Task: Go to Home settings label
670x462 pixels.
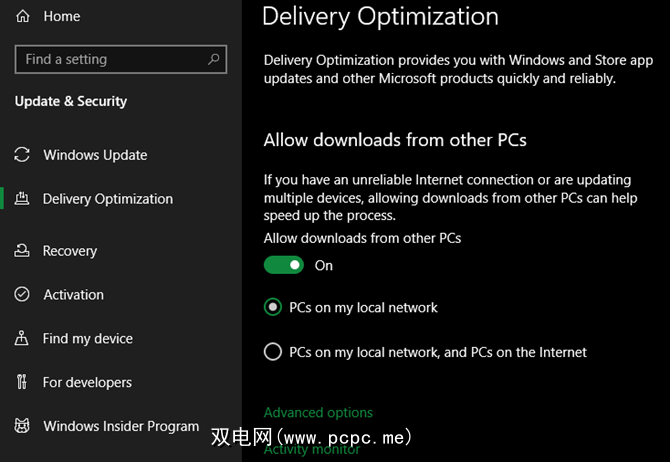Action: (62, 16)
